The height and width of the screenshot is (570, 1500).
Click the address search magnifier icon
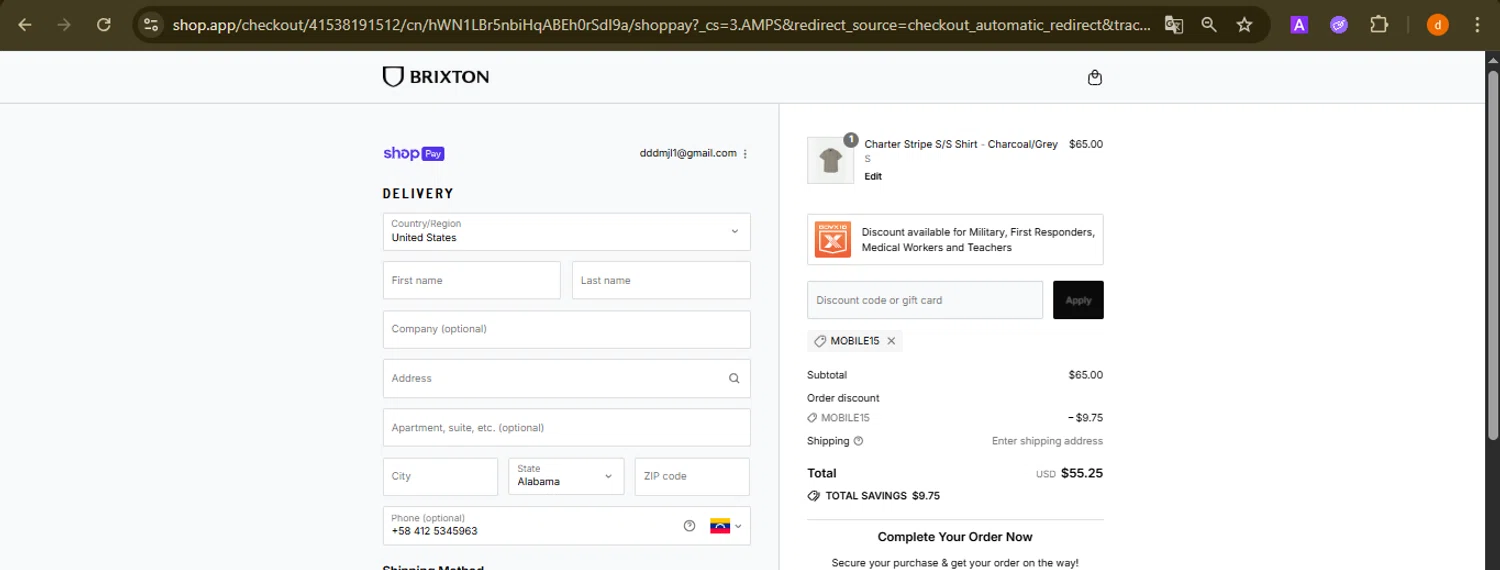click(x=734, y=378)
